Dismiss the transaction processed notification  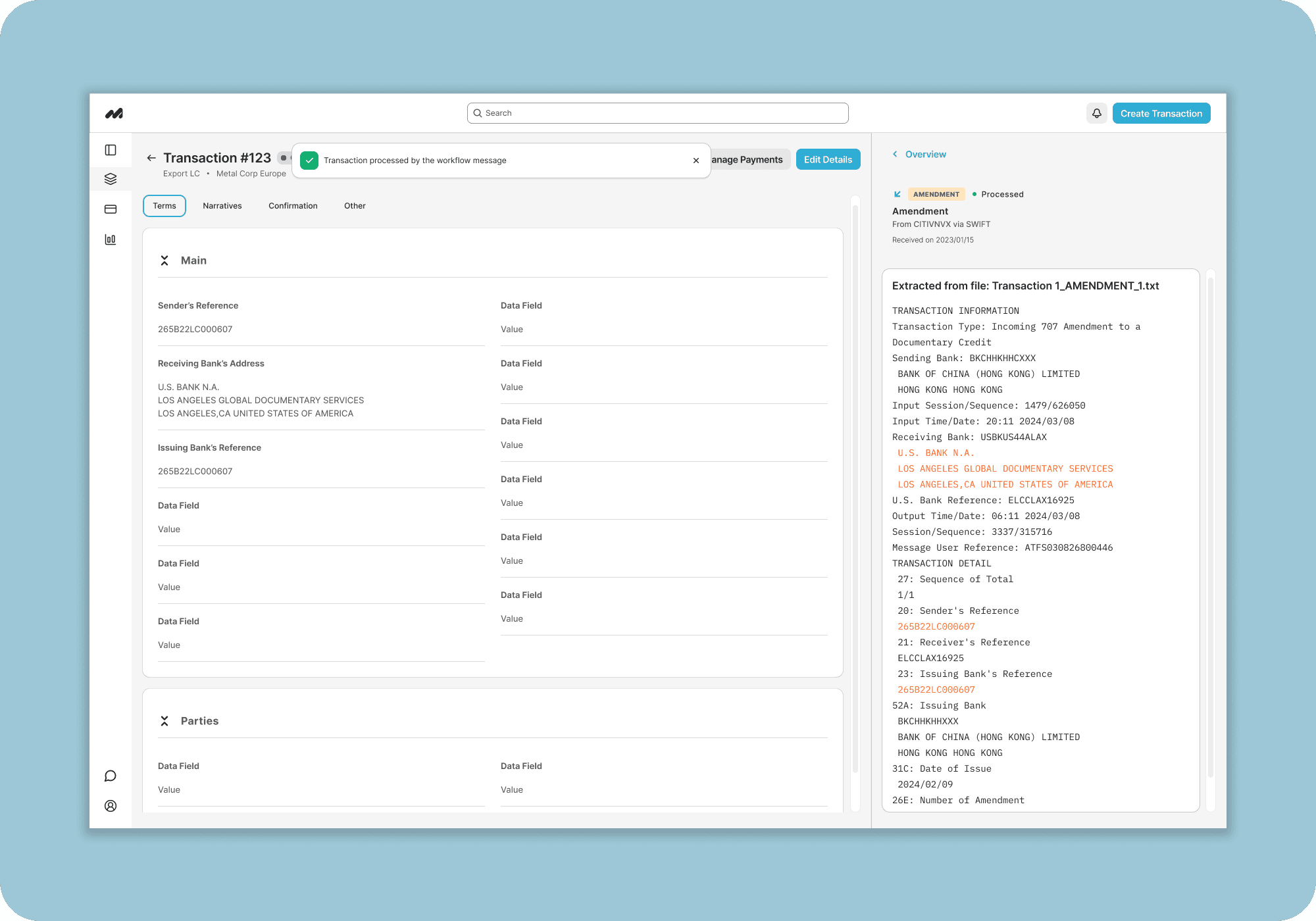click(x=696, y=161)
